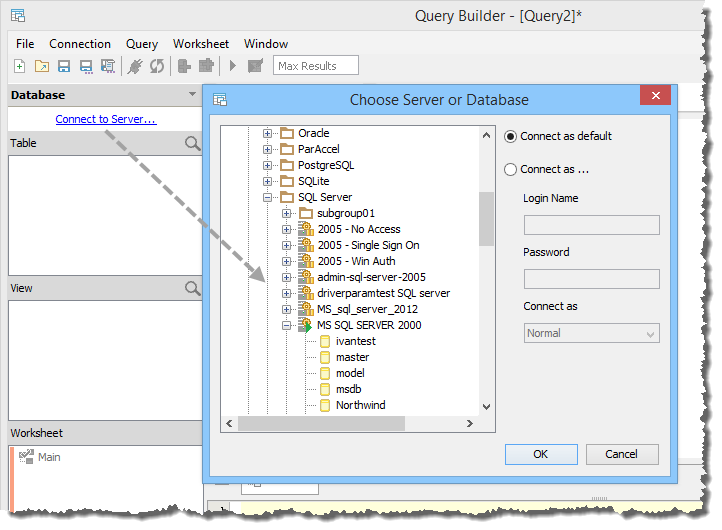Click the Northwind database icon
This screenshot has width=722, height=530.
pyautogui.click(x=325, y=405)
